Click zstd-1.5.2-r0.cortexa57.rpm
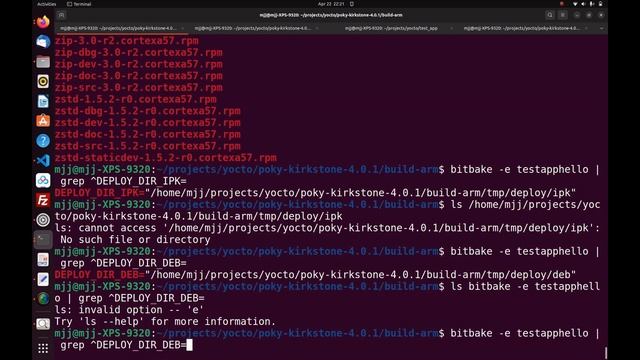Screen dimensions: 640x360 tap(136, 99)
